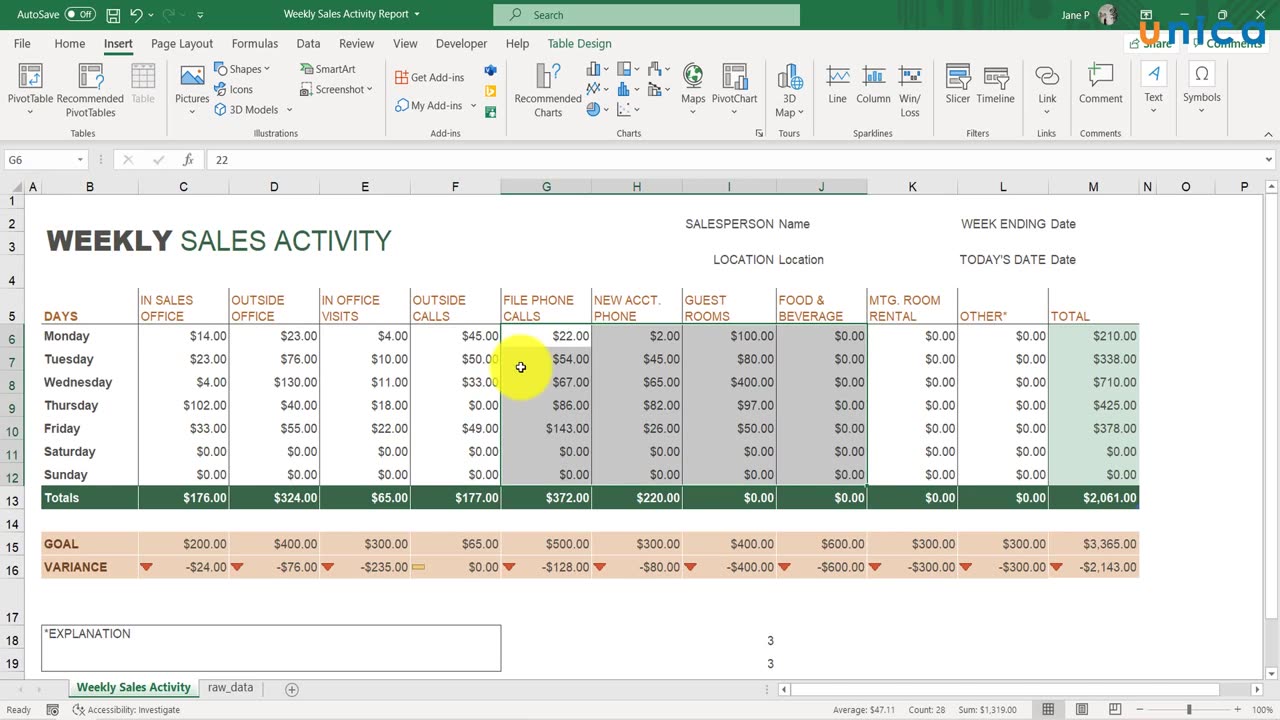
Task: Click the Insert Function fx button
Action: [x=188, y=160]
